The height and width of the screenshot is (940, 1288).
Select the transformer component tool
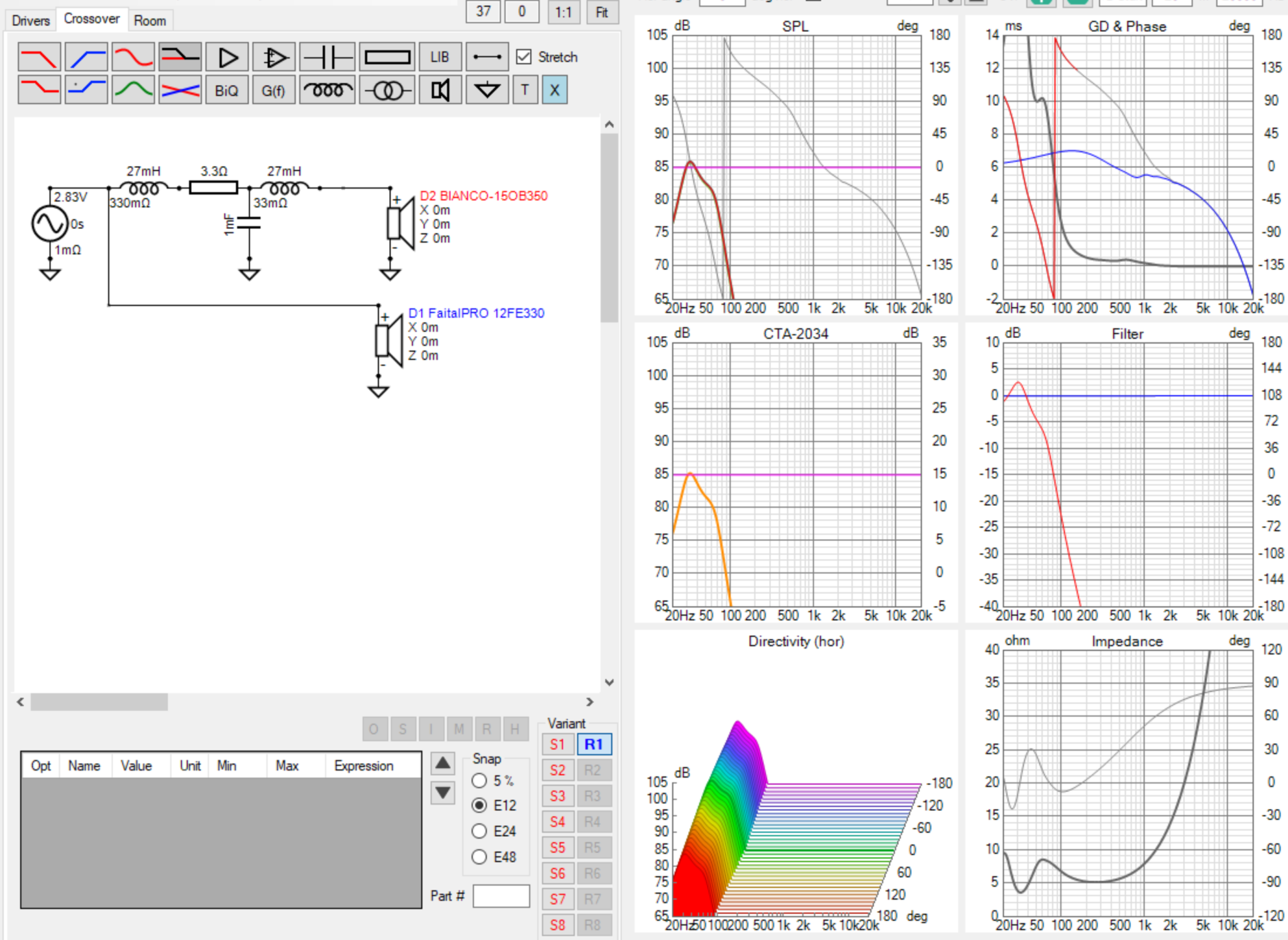click(x=387, y=90)
